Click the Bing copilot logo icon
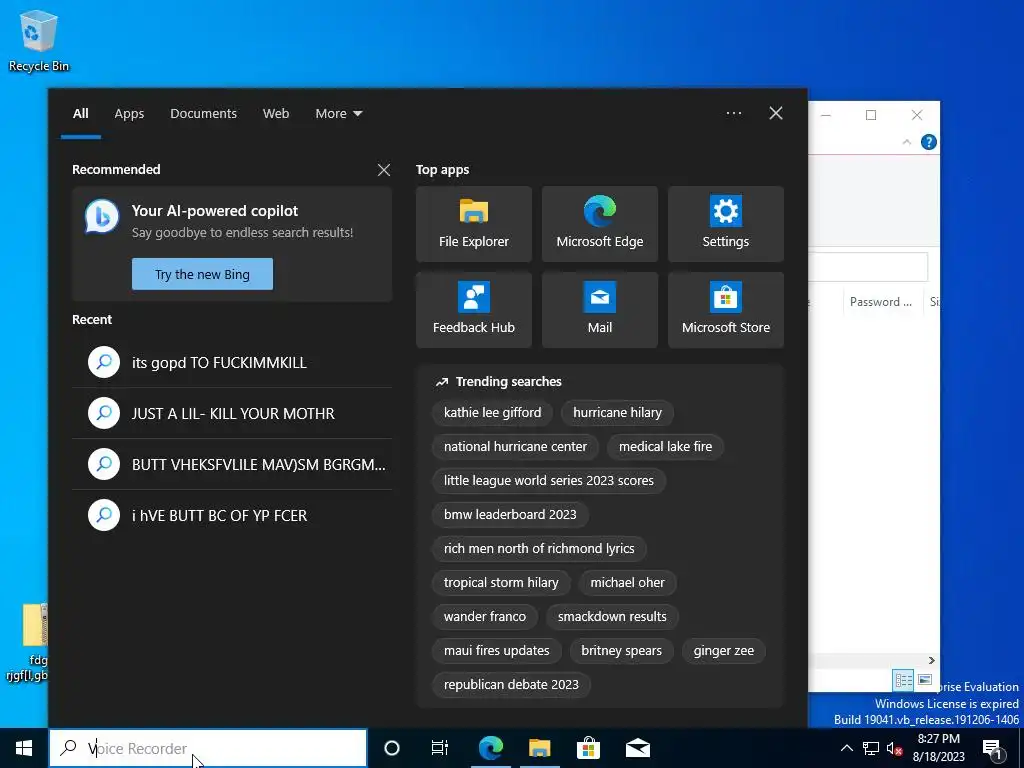The image size is (1024, 768). (102, 217)
